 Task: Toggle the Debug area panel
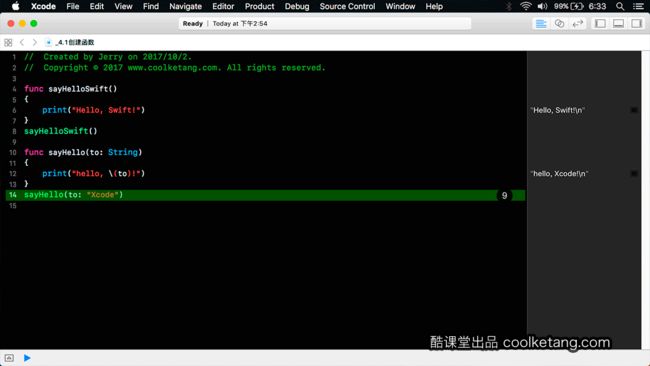(618, 24)
